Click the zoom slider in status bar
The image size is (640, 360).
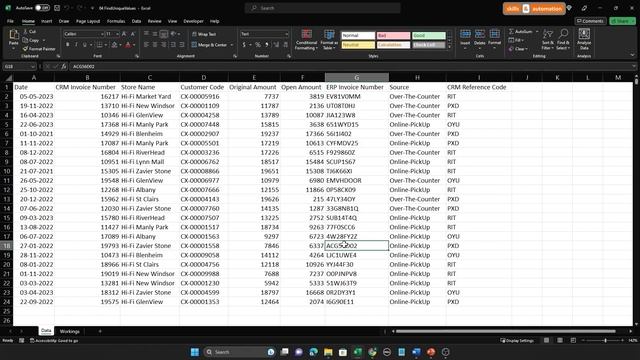click(x=605, y=340)
